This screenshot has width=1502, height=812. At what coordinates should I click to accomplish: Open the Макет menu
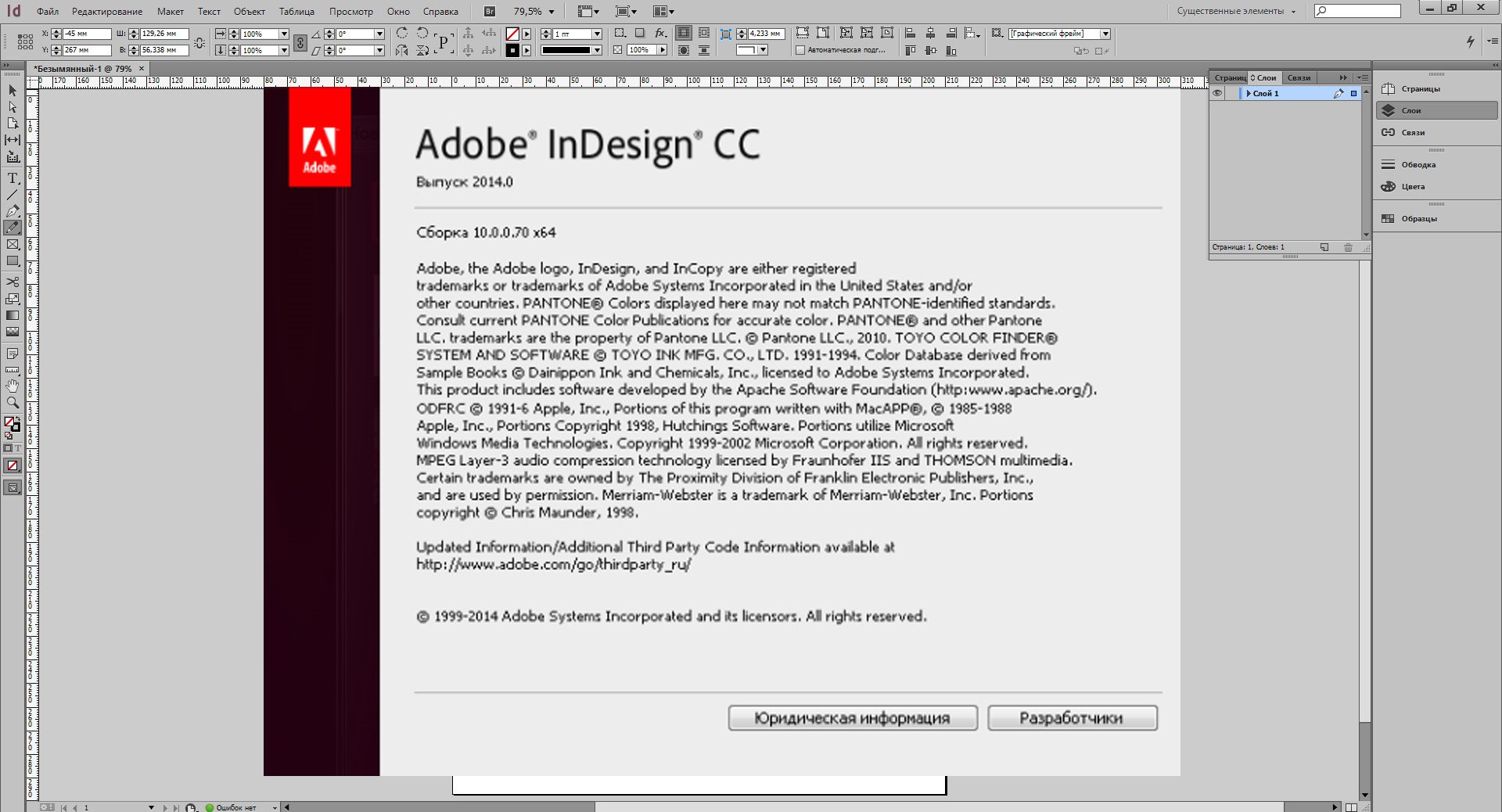[x=170, y=12]
